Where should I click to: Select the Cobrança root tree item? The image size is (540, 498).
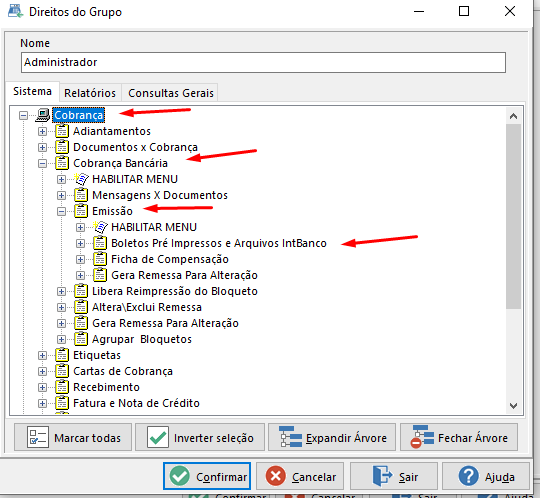pyautogui.click(x=79, y=115)
